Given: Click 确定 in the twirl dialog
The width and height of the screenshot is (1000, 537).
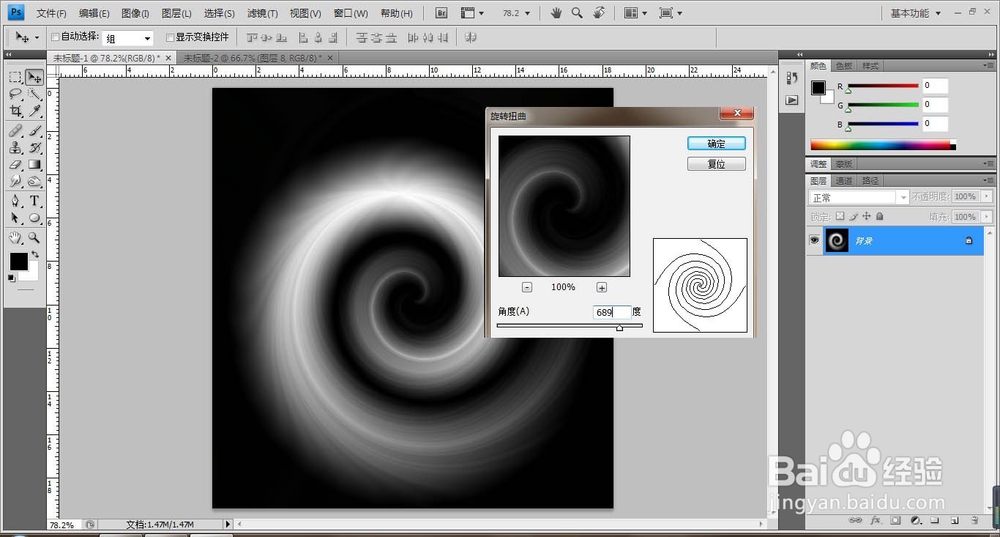Looking at the screenshot, I should (x=716, y=143).
